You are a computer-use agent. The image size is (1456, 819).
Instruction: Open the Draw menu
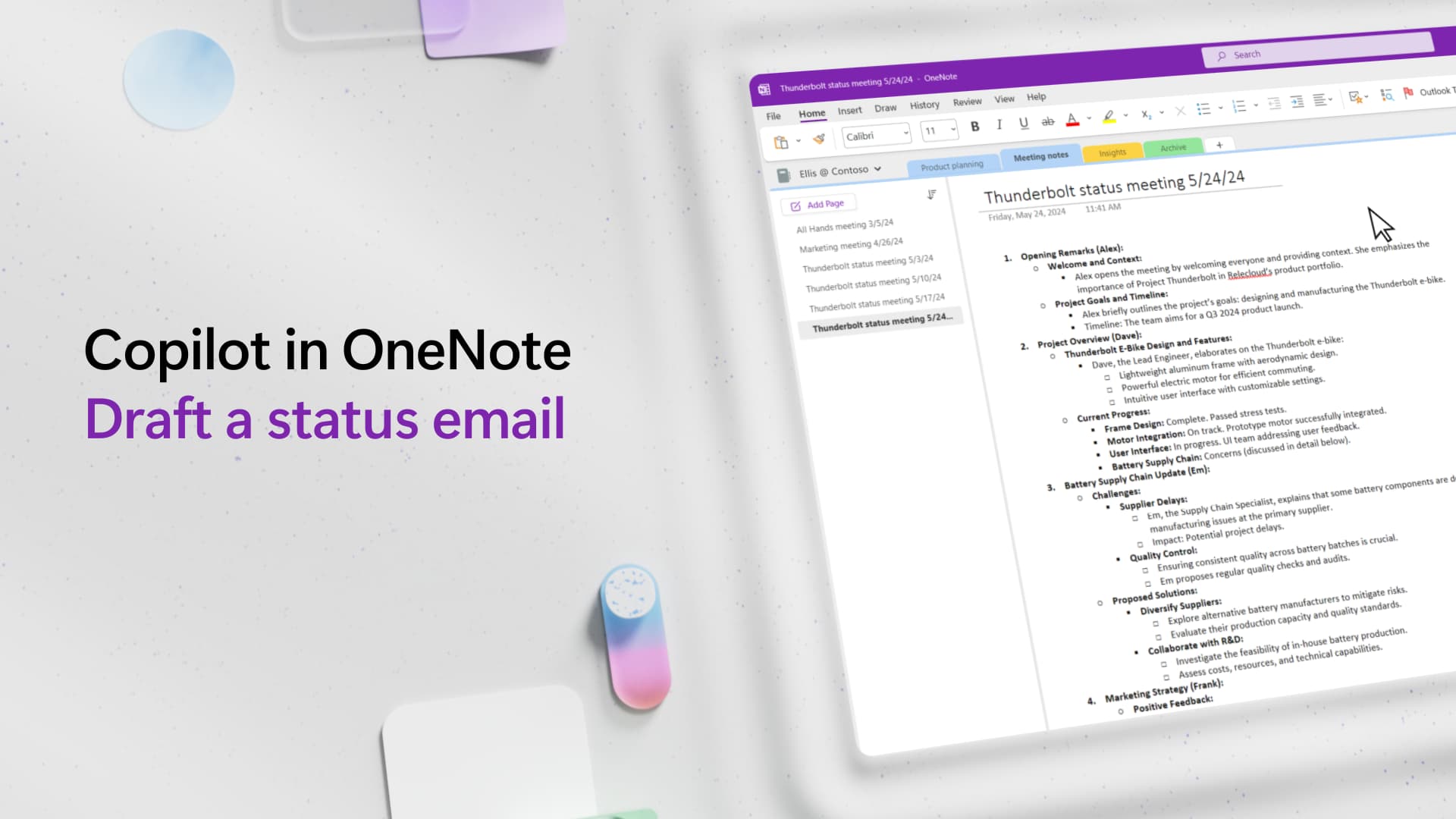point(885,108)
